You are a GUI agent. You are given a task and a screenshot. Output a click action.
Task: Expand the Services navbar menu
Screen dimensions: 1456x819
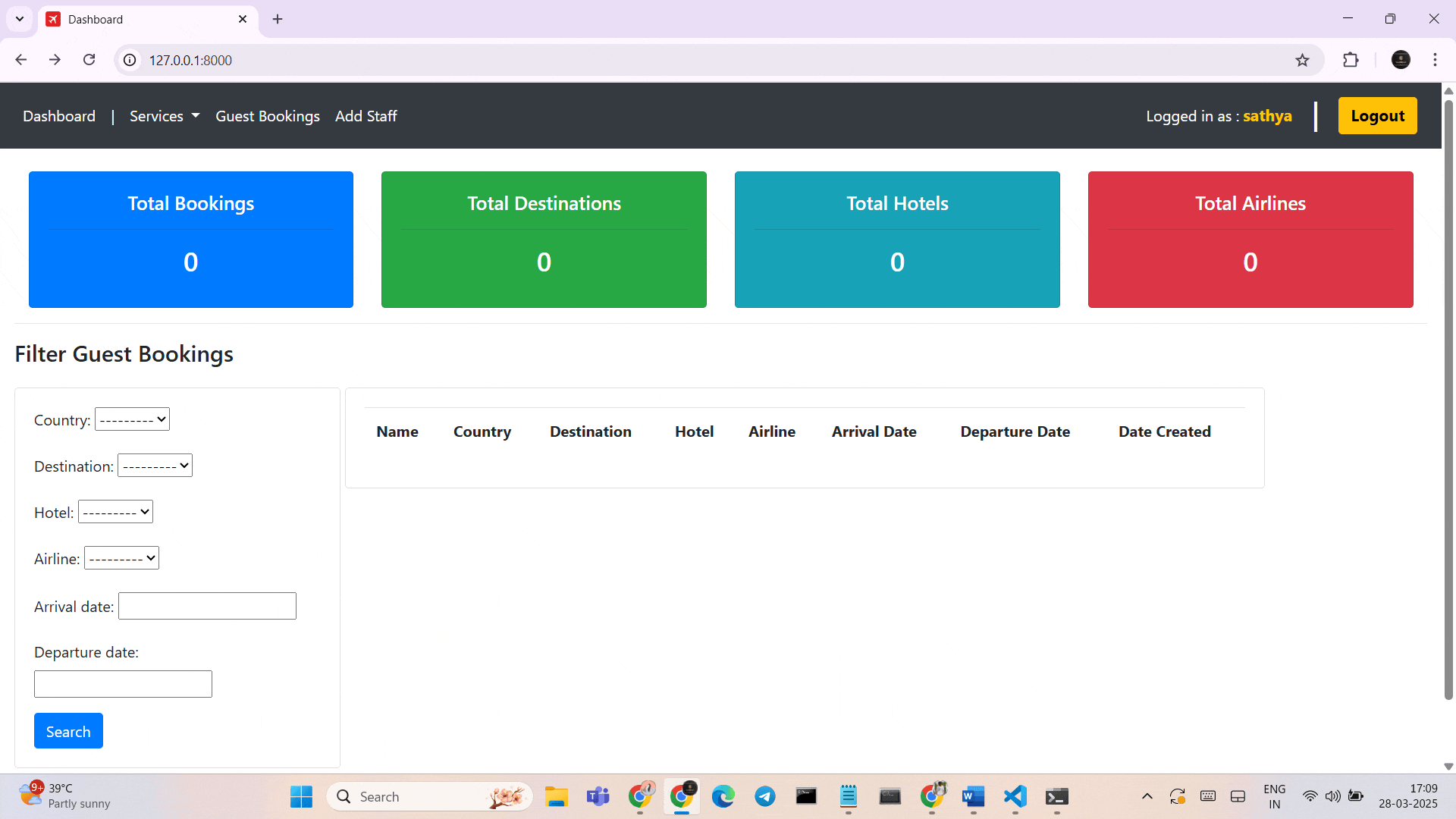click(164, 116)
